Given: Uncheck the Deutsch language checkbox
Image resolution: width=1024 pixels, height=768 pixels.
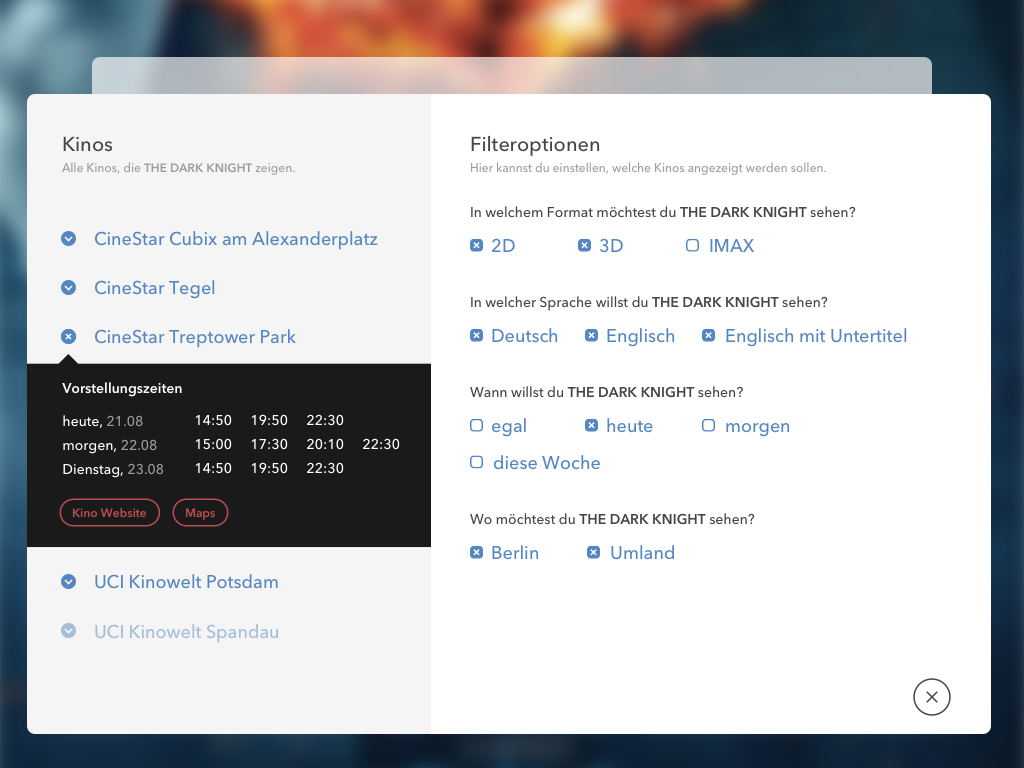Looking at the screenshot, I should 477,336.
